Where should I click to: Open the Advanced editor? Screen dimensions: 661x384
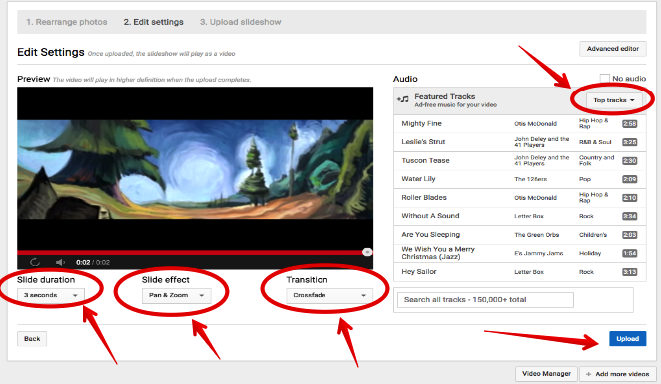coord(613,49)
